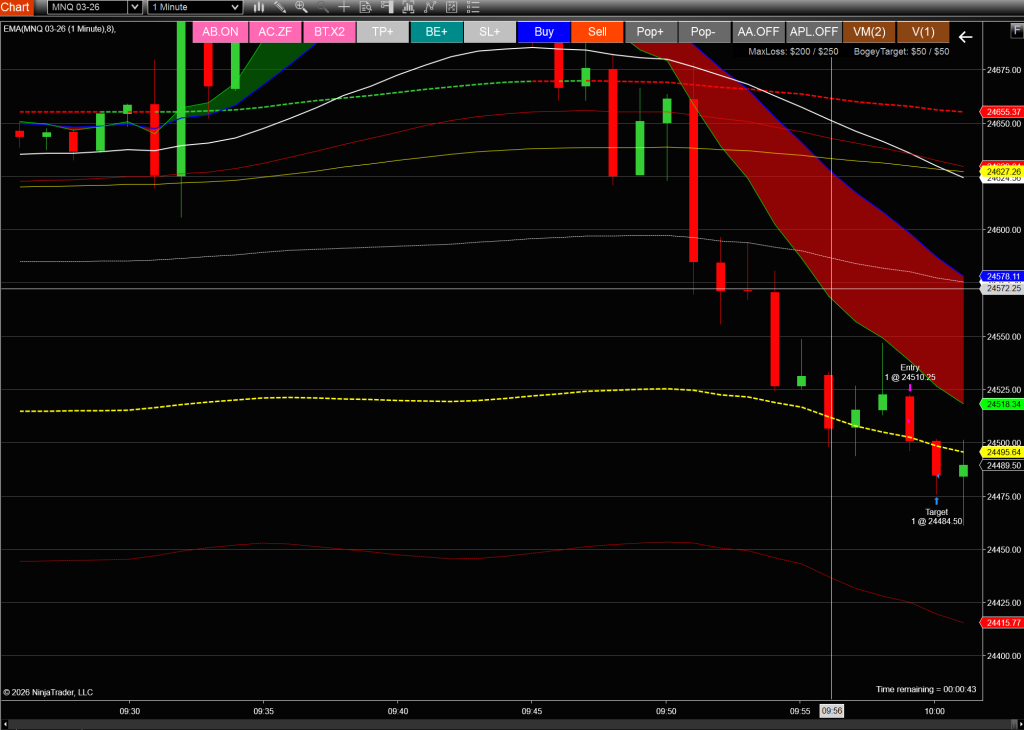Viewport: 1024px width, 730px height.
Task: Open the drawing tools pencil
Action: pos(280,7)
